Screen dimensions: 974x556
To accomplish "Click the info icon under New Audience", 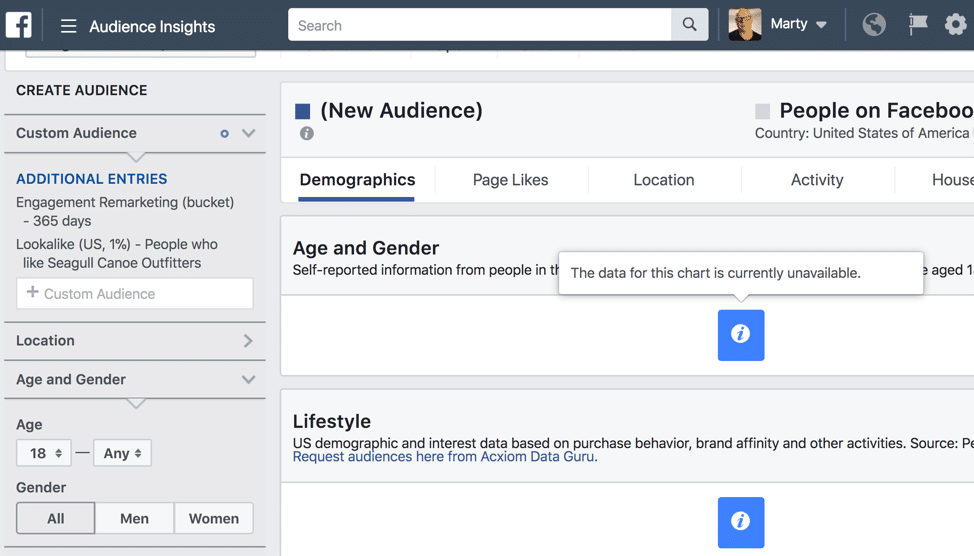I will click(307, 133).
